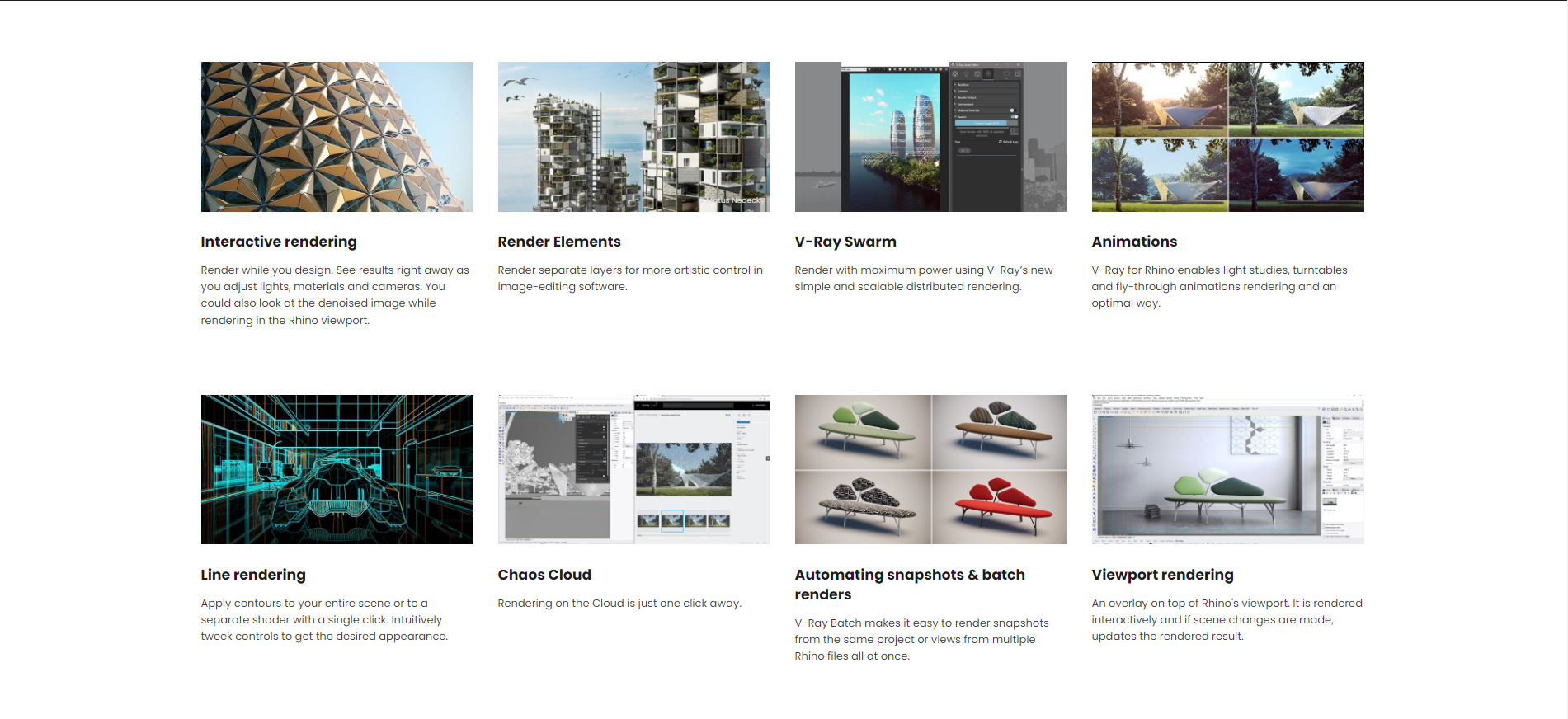Click Automating snapshots & batch renders heading
The height and width of the screenshot is (719, 1568).
(910, 585)
